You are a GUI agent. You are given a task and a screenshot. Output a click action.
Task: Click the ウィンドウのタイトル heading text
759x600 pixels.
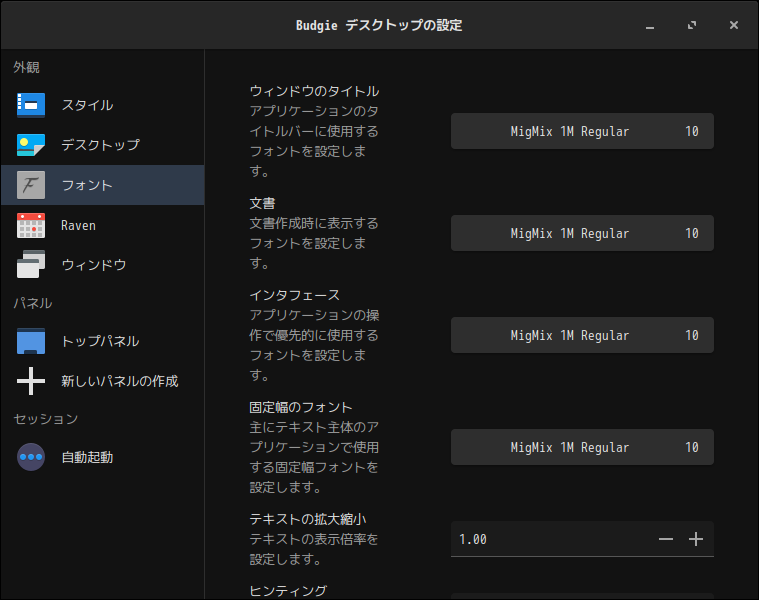coord(314,91)
